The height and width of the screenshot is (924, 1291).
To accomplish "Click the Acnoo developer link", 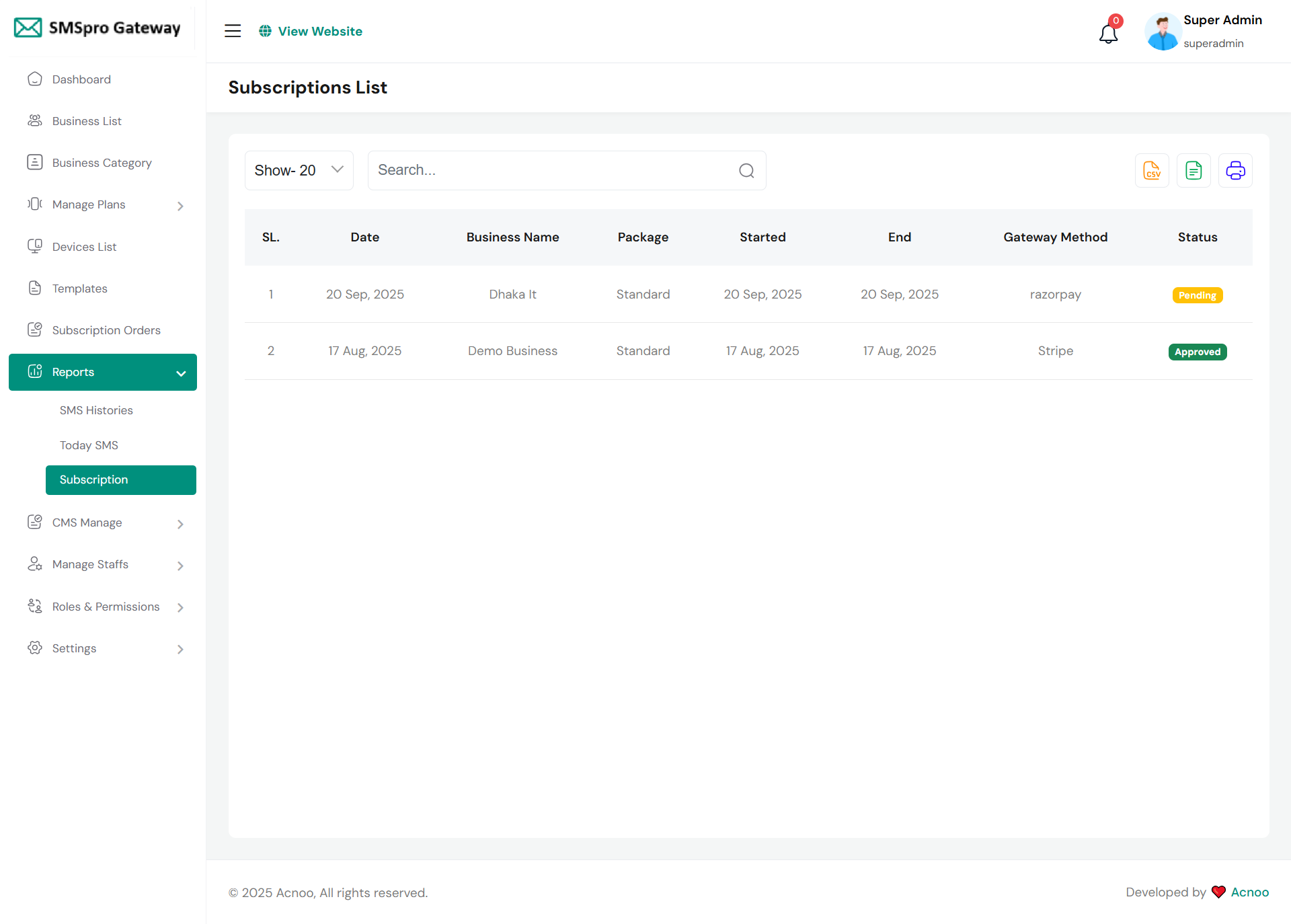I will tap(1249, 892).
